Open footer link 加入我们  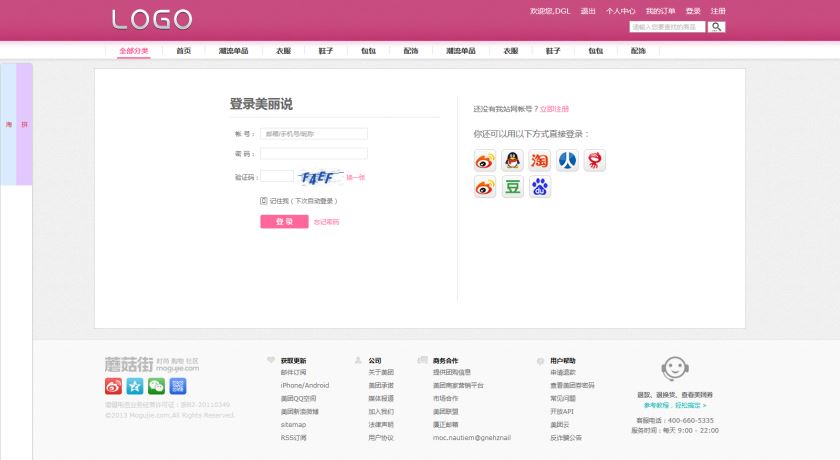tap(381, 412)
